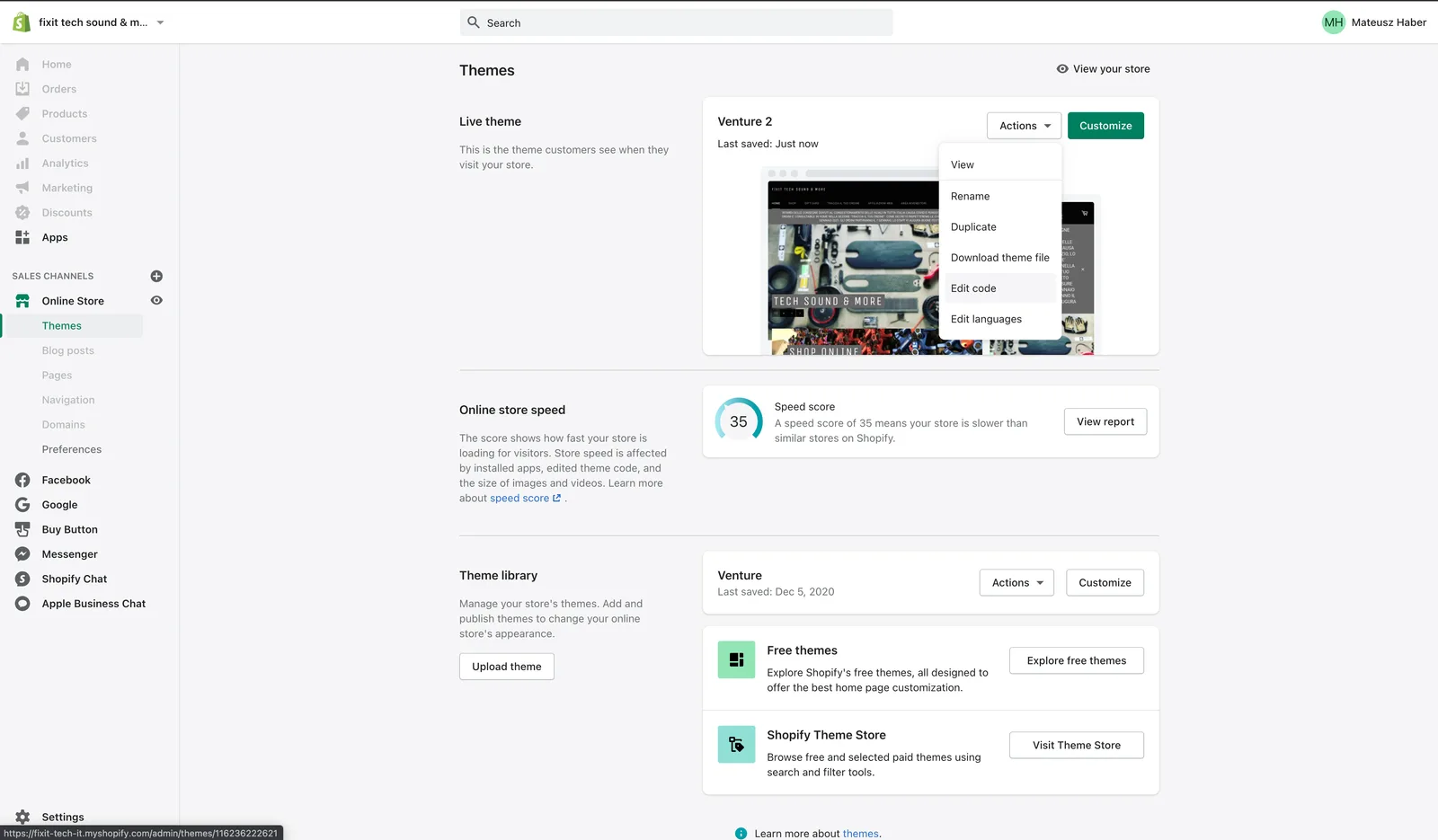
Task: Open Products via its tag icon
Action: [x=22, y=114]
